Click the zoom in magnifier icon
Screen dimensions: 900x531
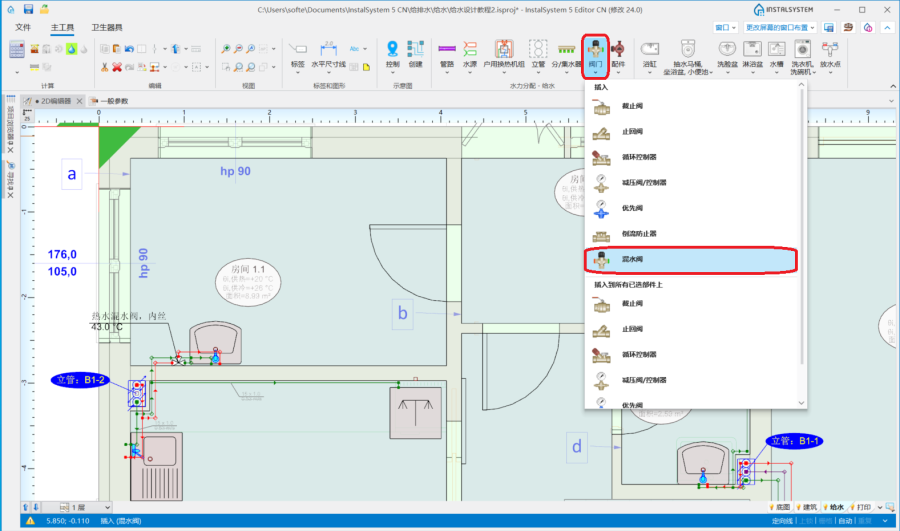pos(226,49)
